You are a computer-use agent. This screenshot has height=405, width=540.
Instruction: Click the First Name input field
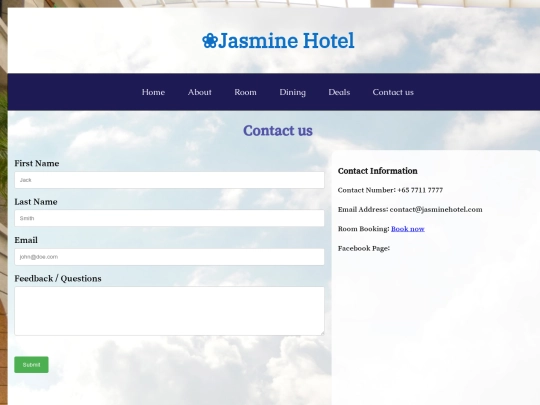(169, 180)
